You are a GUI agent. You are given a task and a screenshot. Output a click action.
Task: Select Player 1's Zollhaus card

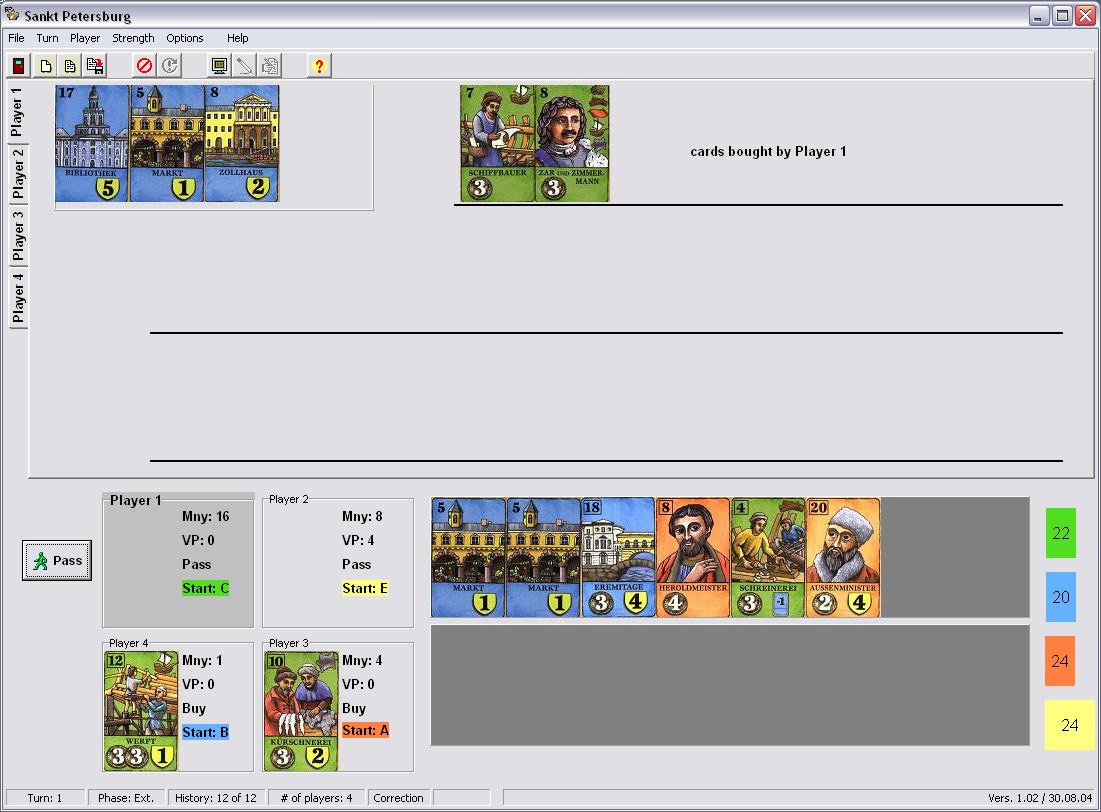[x=242, y=143]
